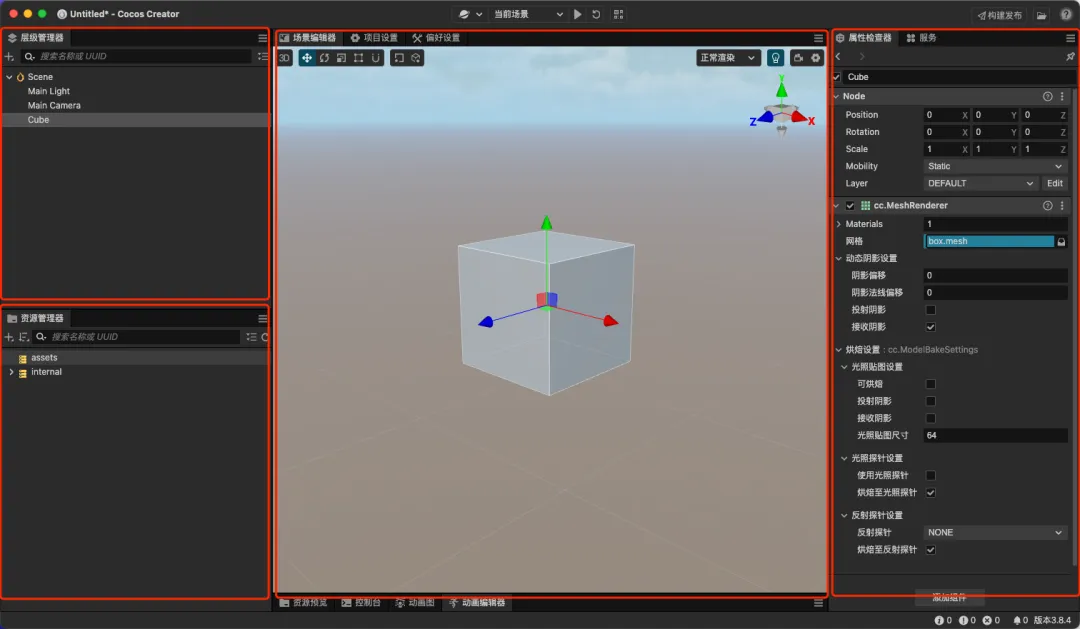
Task: Open the 资源预览 tab
Action: pos(303,603)
